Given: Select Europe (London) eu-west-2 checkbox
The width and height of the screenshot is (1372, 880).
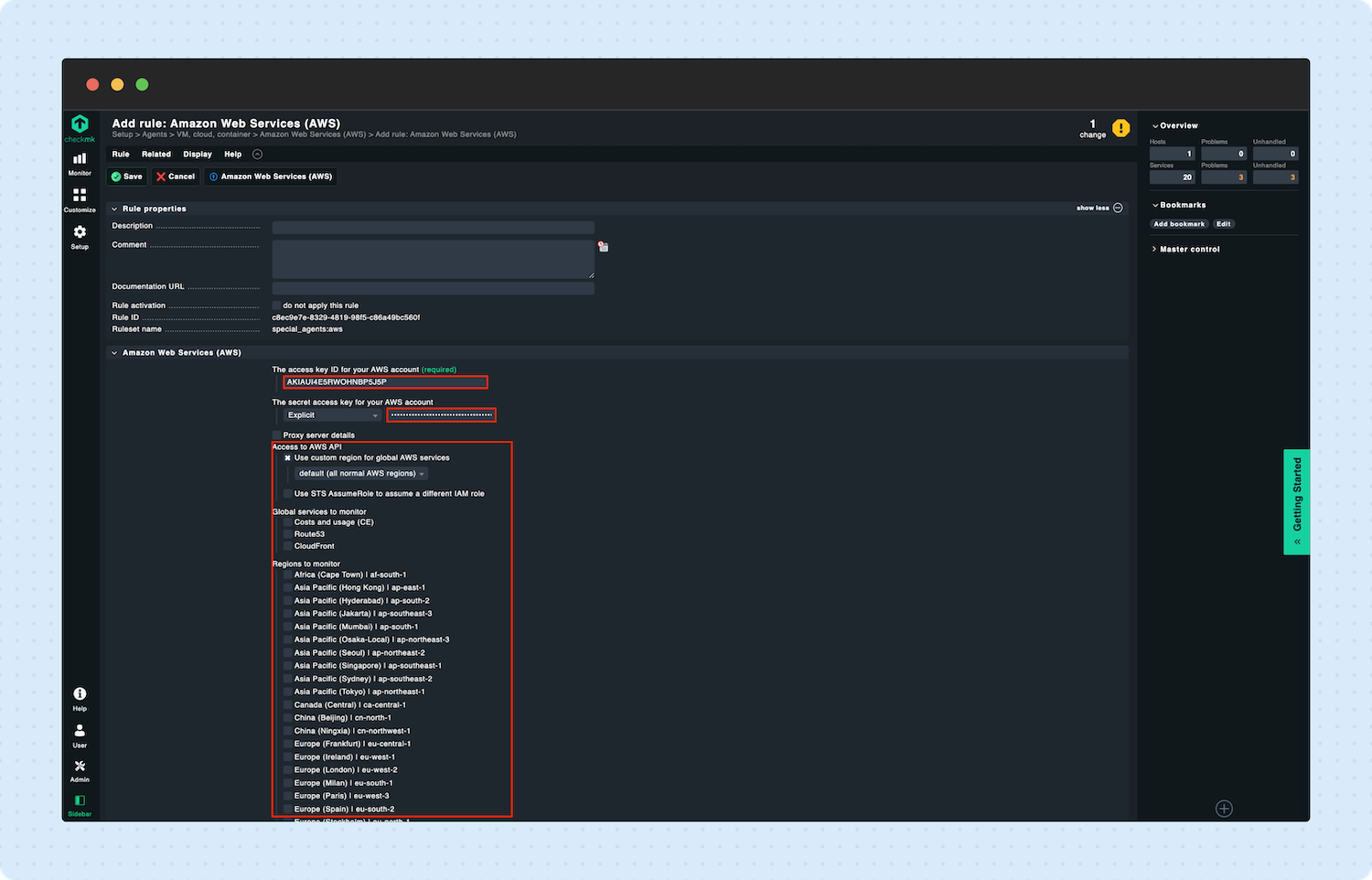Looking at the screenshot, I should pos(287,770).
